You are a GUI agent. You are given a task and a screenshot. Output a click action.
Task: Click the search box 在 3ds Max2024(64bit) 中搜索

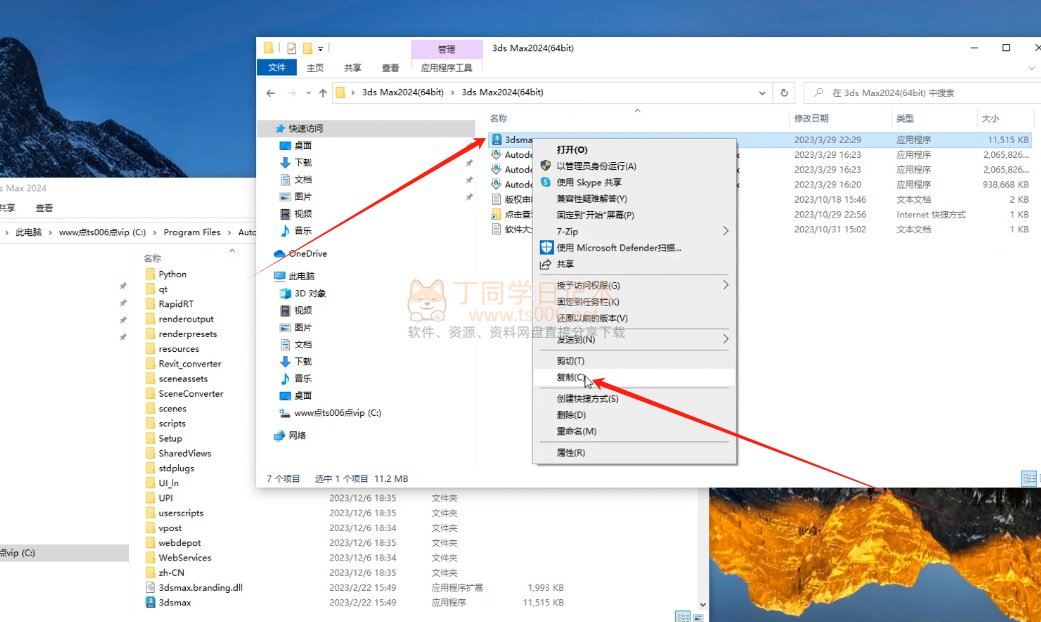click(x=923, y=93)
